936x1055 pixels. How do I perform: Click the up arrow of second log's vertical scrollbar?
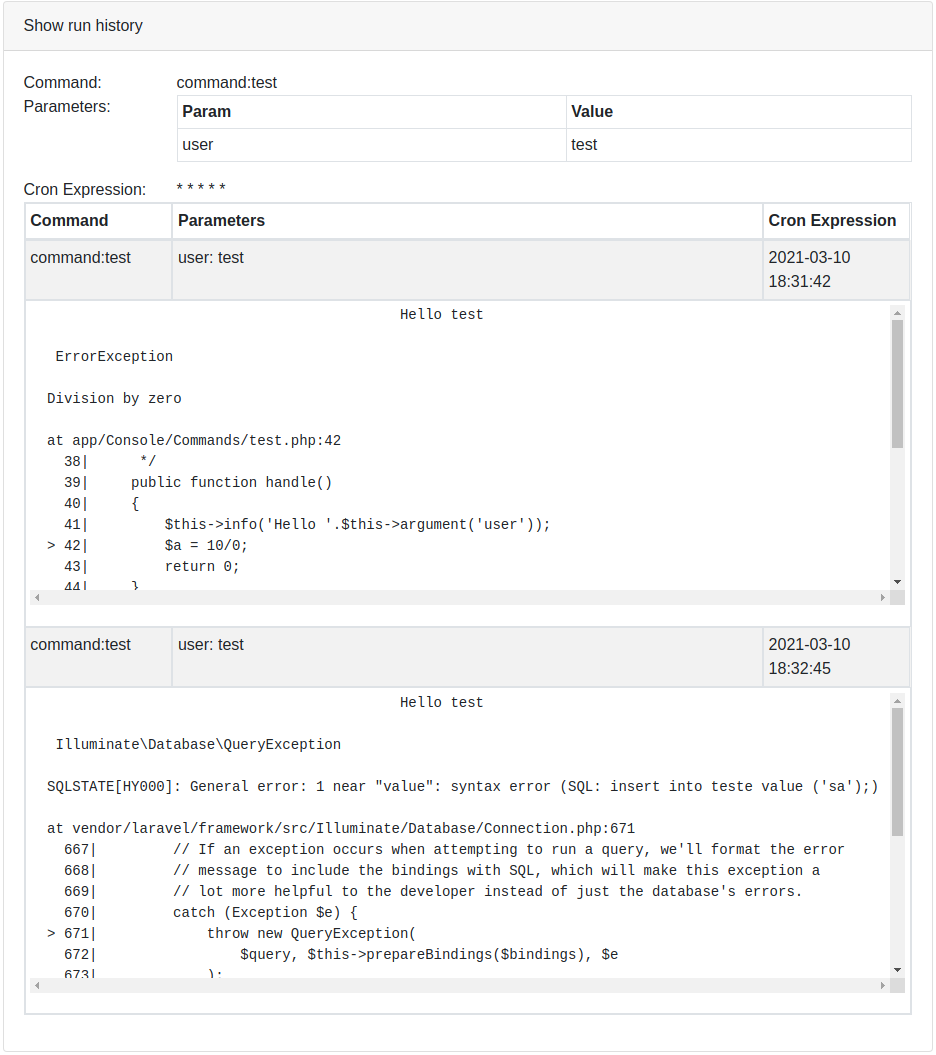(897, 701)
